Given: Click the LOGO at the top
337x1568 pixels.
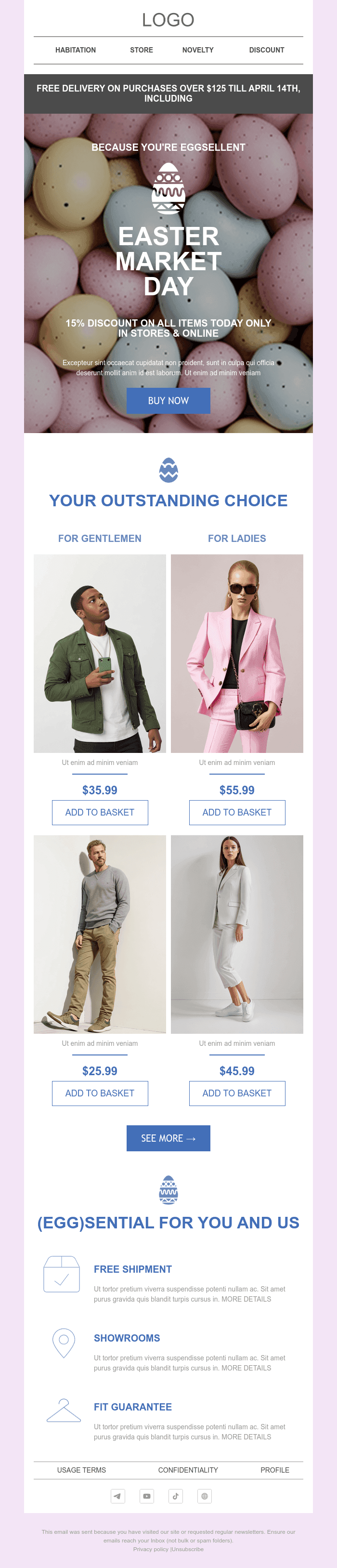Looking at the screenshot, I should pos(168,19).
